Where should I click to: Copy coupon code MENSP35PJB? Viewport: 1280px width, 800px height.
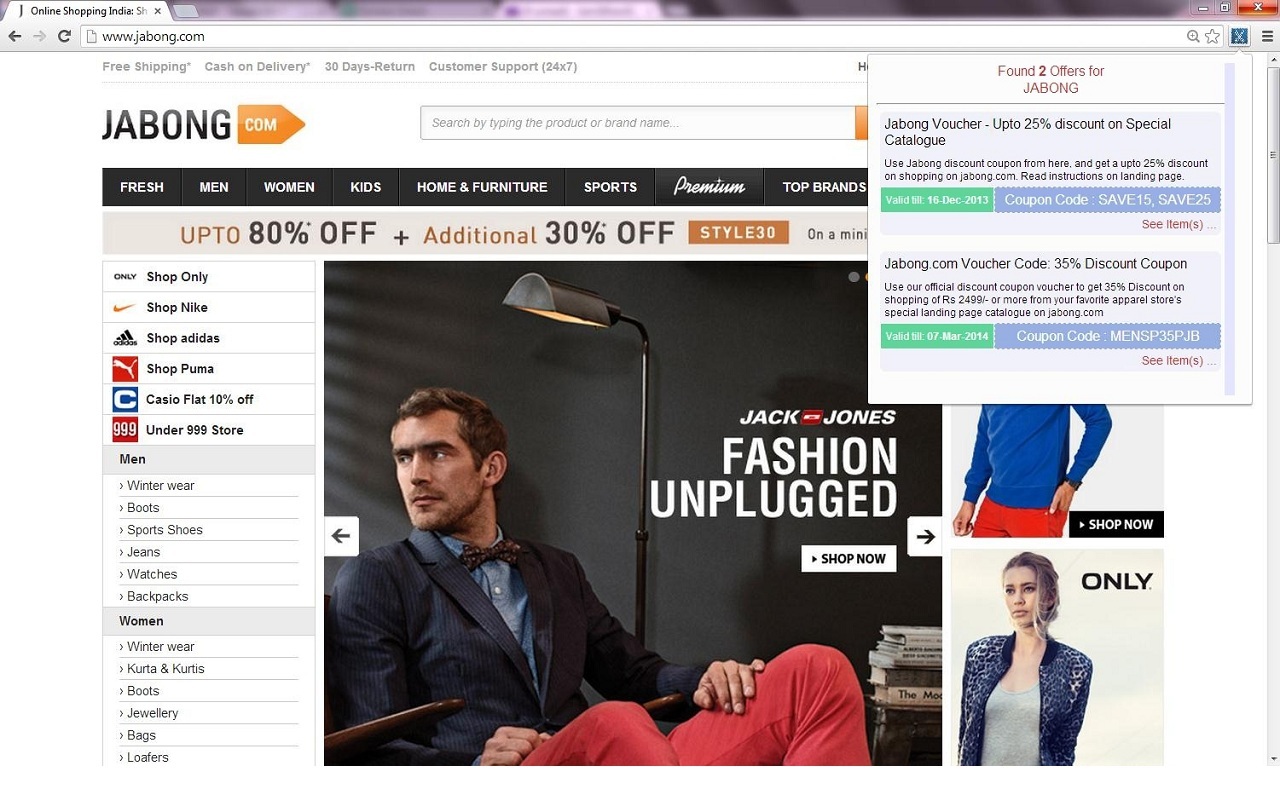tap(1107, 336)
